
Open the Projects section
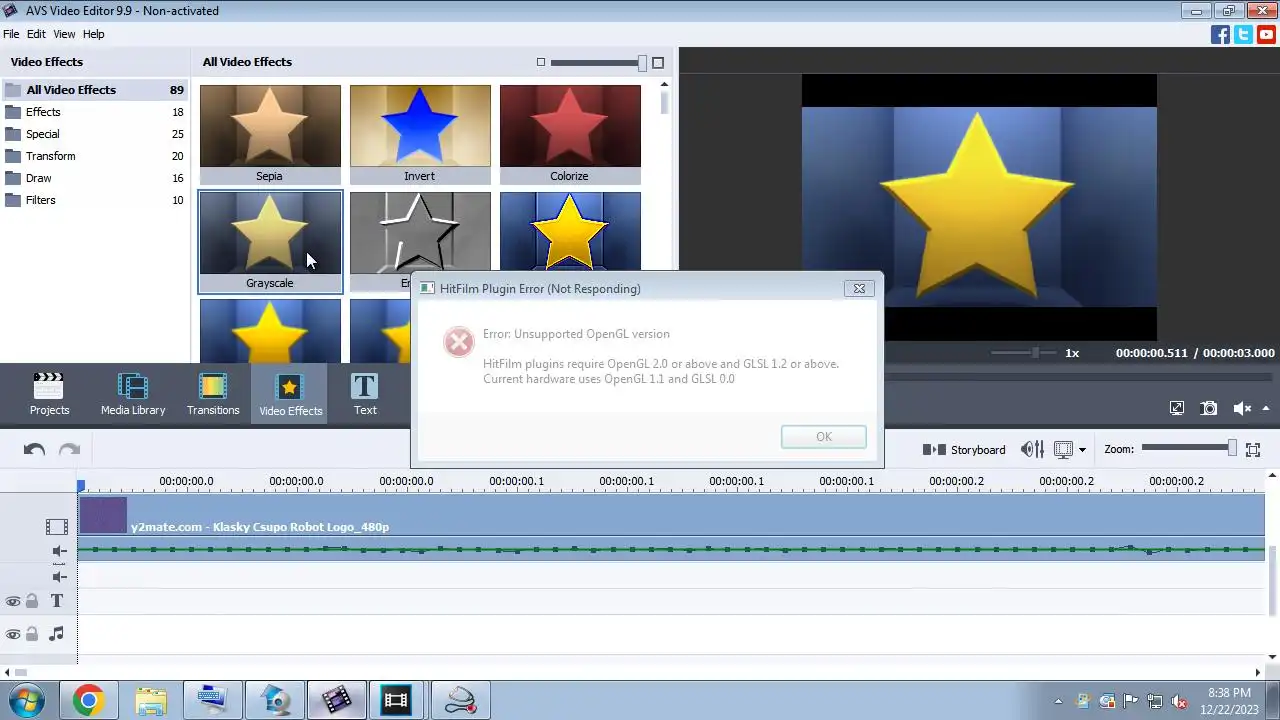click(x=49, y=394)
